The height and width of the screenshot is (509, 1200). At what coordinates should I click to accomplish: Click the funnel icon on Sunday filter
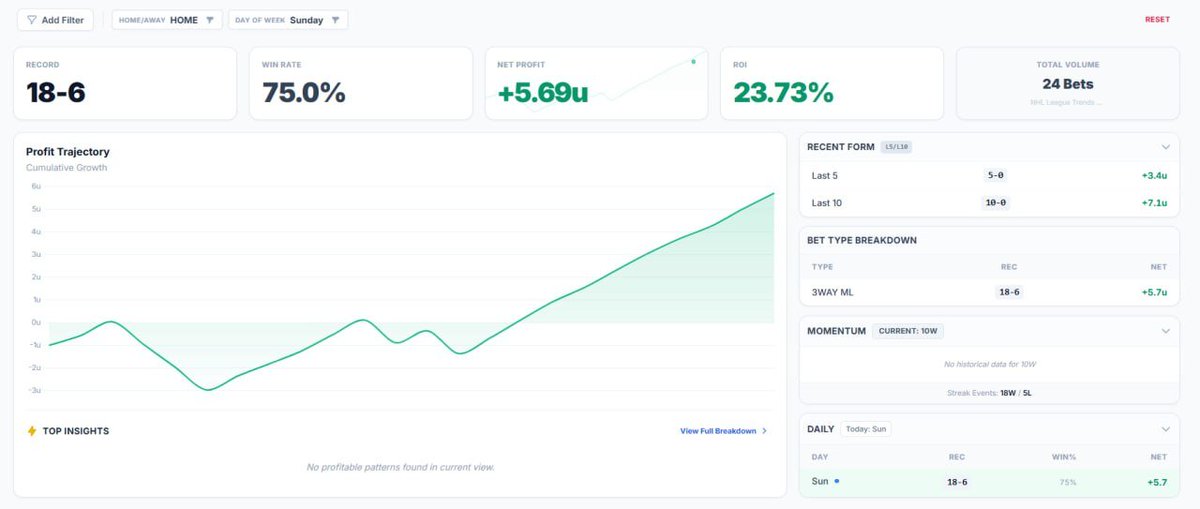click(335, 20)
